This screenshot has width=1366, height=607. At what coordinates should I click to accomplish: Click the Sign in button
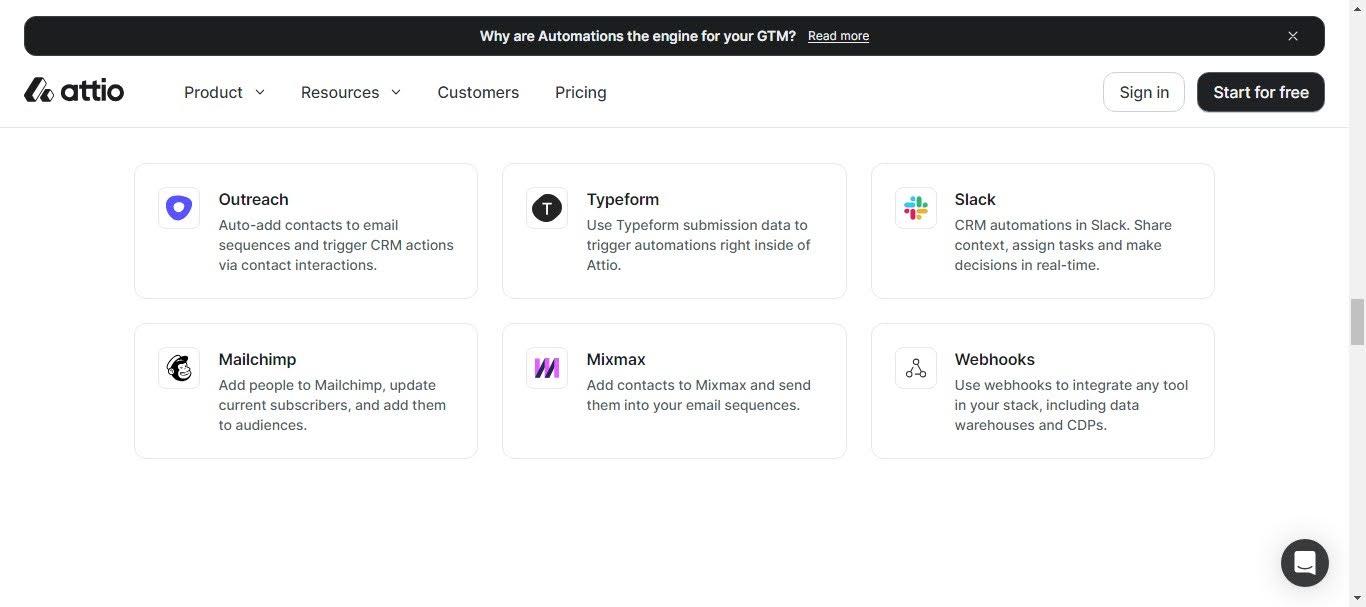tap(1143, 92)
